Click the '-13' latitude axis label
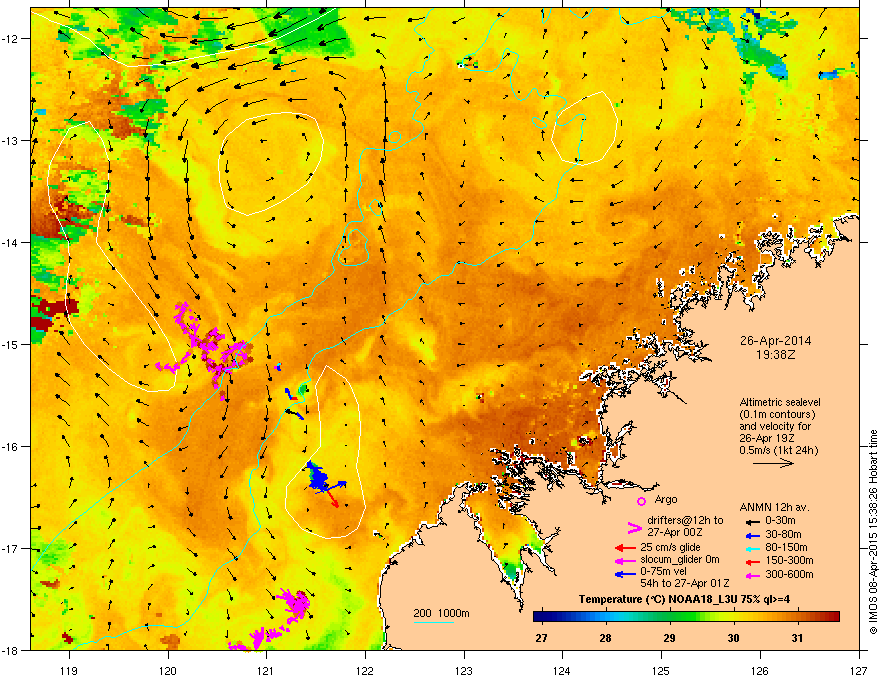This screenshot has height=680, width=880. (x=10, y=140)
